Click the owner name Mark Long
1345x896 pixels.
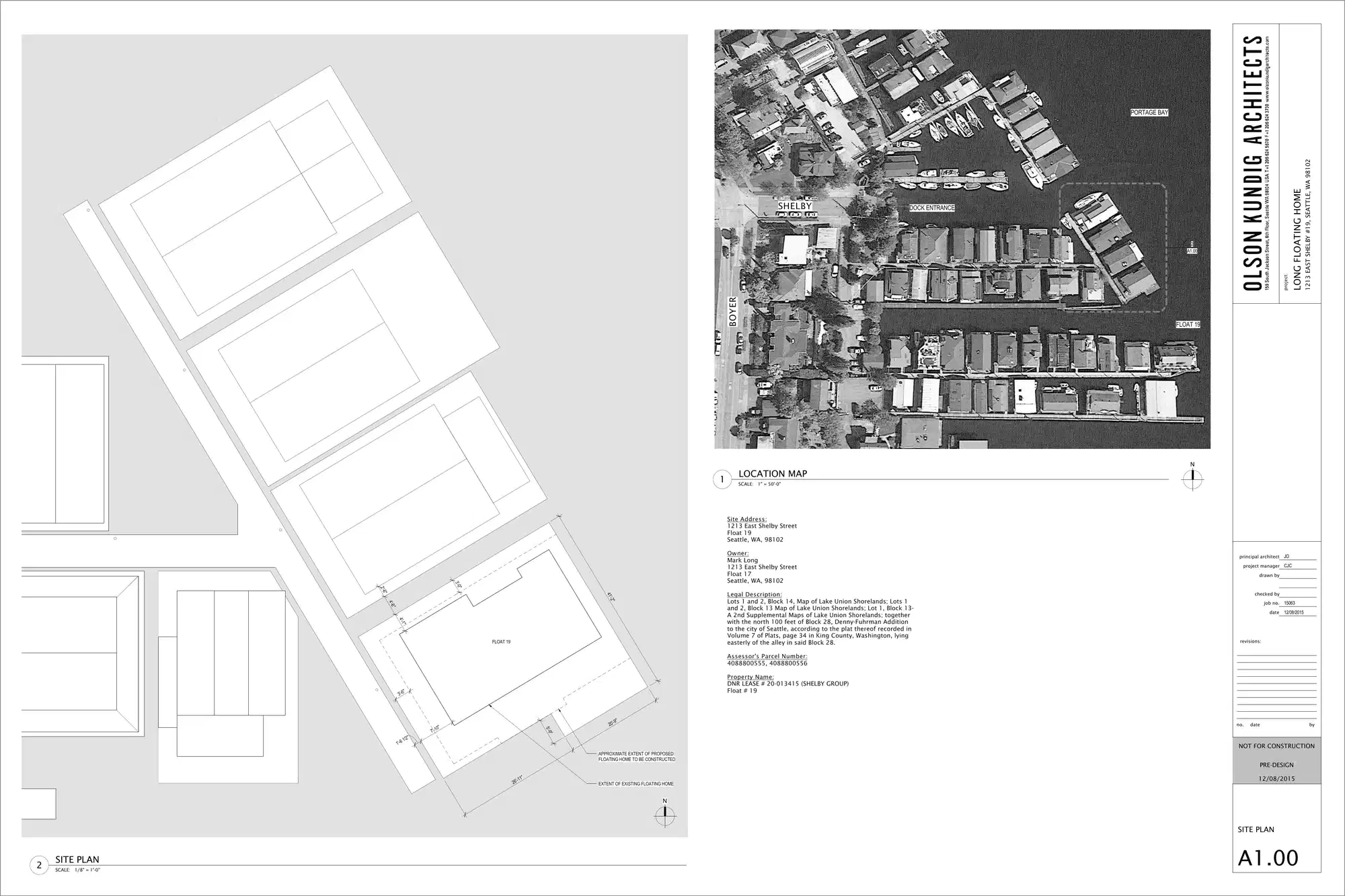(x=742, y=560)
